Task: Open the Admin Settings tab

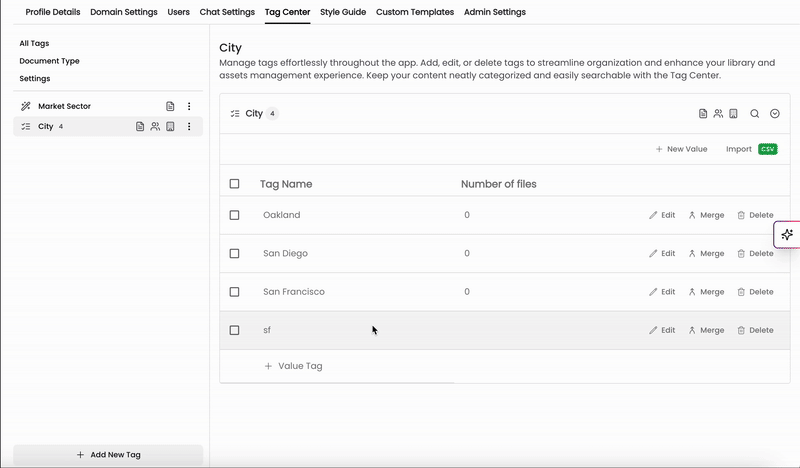Action: 494,12
